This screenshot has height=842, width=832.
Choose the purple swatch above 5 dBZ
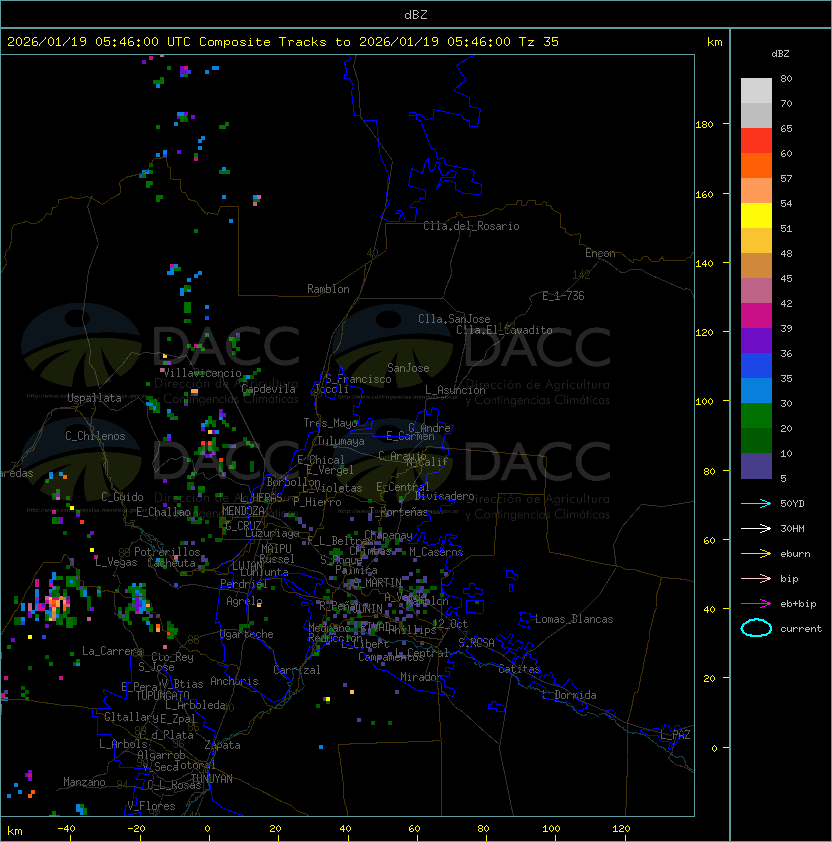(x=756, y=466)
